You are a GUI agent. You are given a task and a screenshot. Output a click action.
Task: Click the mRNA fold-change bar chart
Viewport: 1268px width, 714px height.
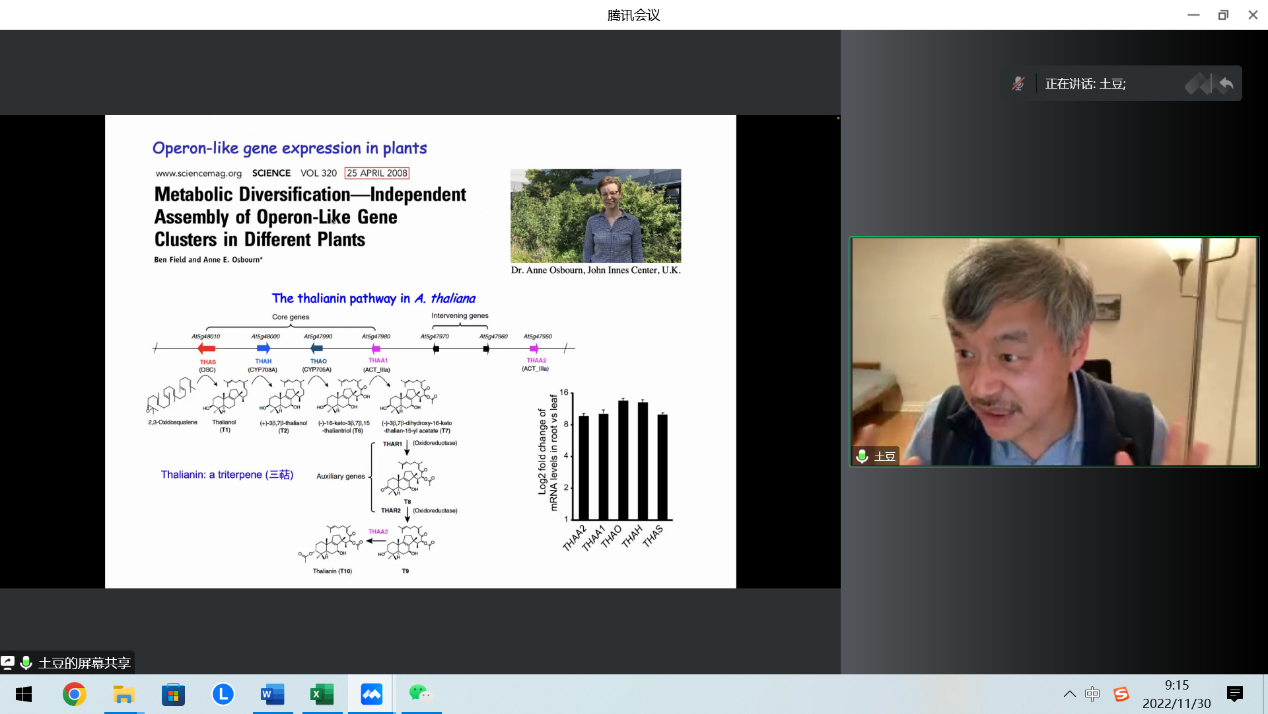(x=606, y=468)
